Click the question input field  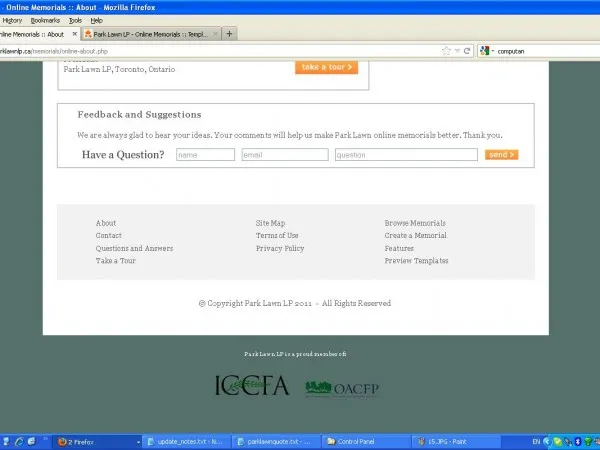coord(405,155)
